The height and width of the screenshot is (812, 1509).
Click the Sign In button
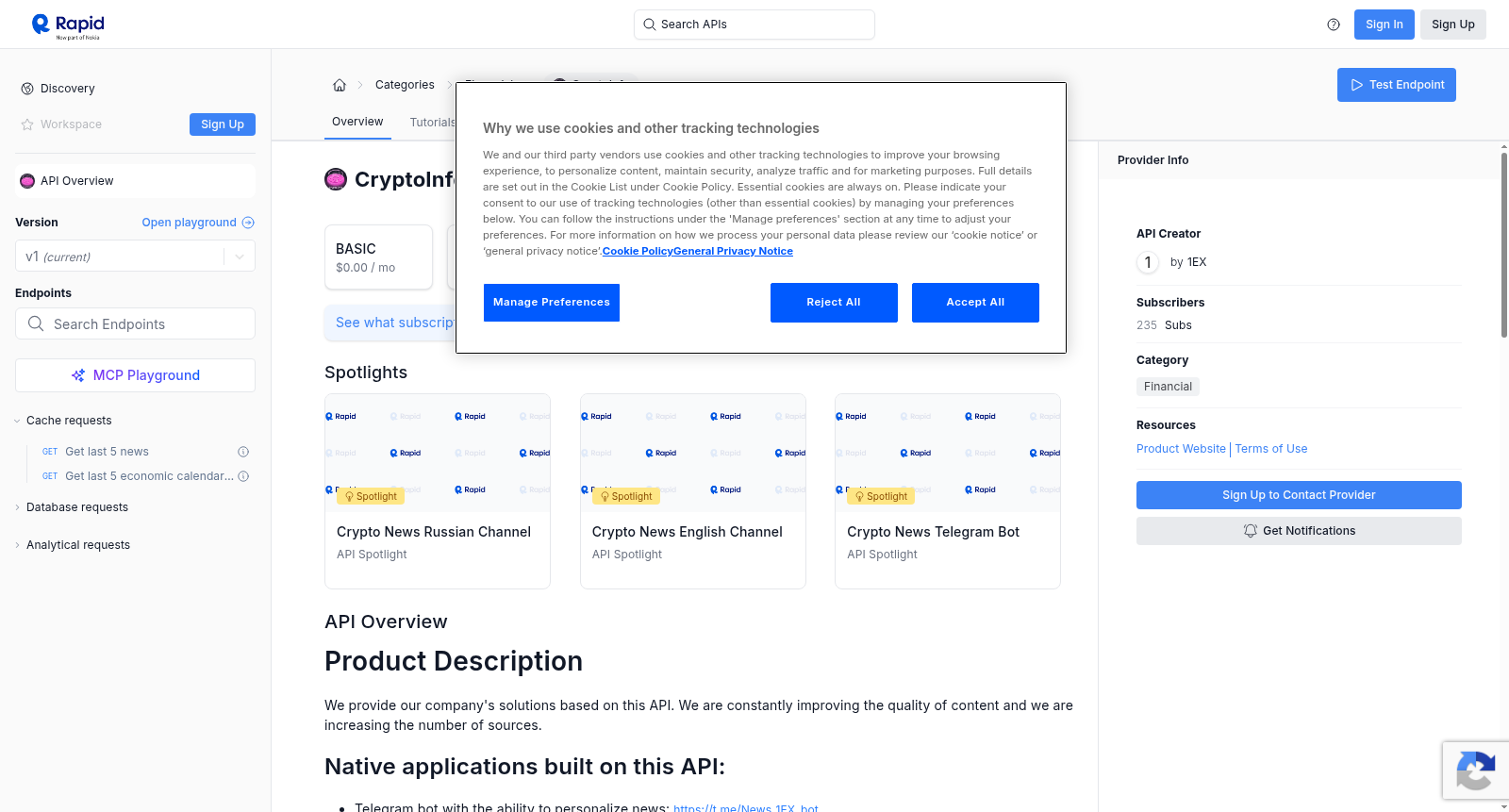[x=1385, y=25]
